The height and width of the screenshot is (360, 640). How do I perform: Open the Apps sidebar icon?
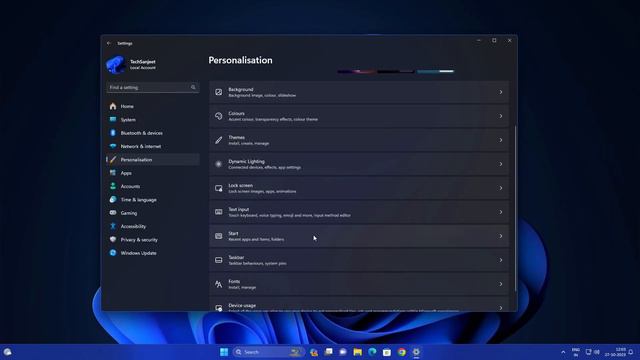pyautogui.click(x=113, y=173)
